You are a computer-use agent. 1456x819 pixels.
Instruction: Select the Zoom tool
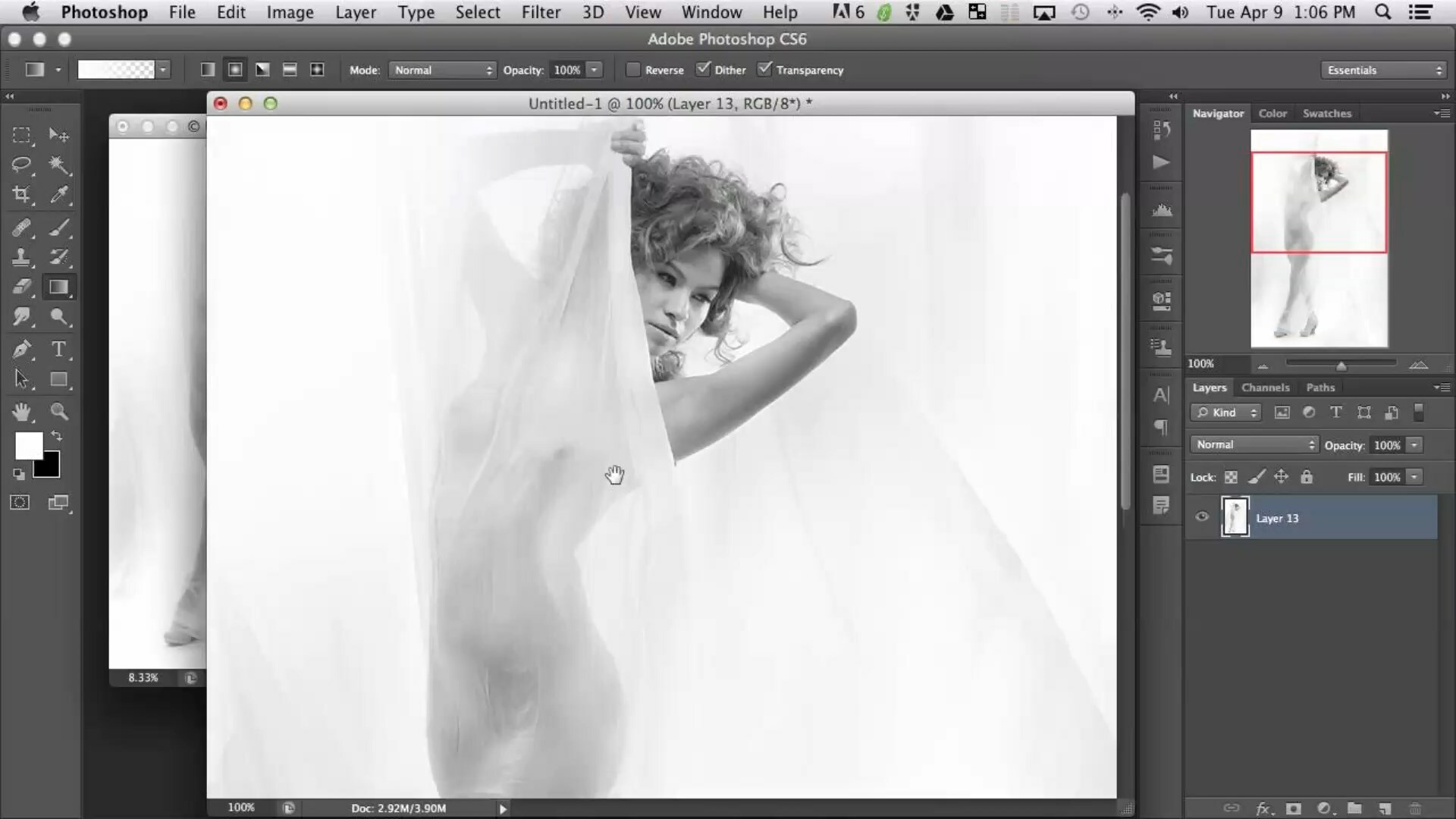tap(58, 412)
